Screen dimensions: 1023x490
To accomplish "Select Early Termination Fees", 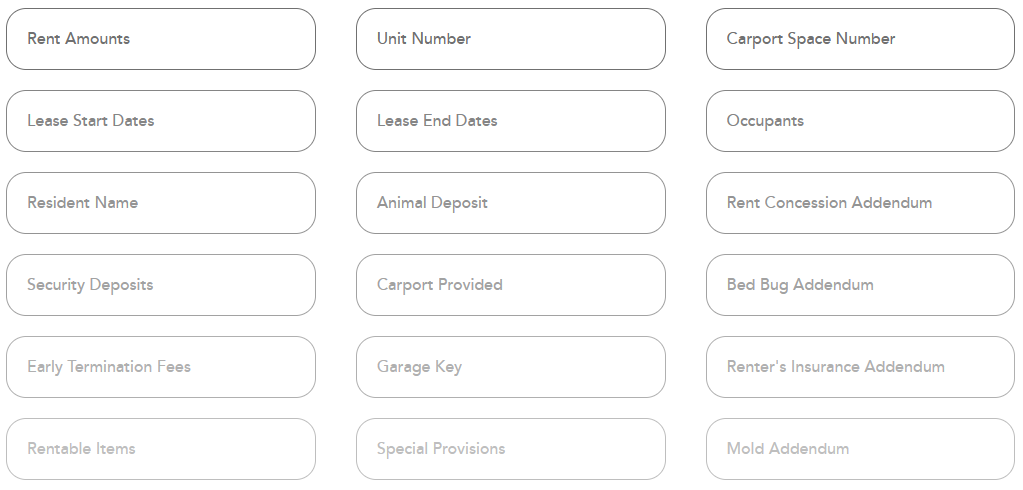I will point(161,367).
